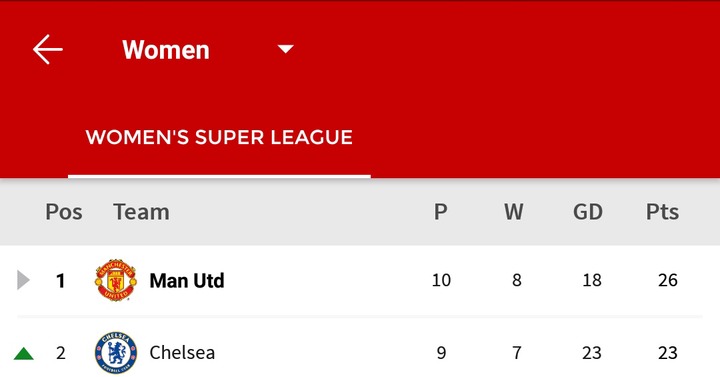Open the Man Utd team name
Viewport: 720px width, 377px height.
pos(187,281)
